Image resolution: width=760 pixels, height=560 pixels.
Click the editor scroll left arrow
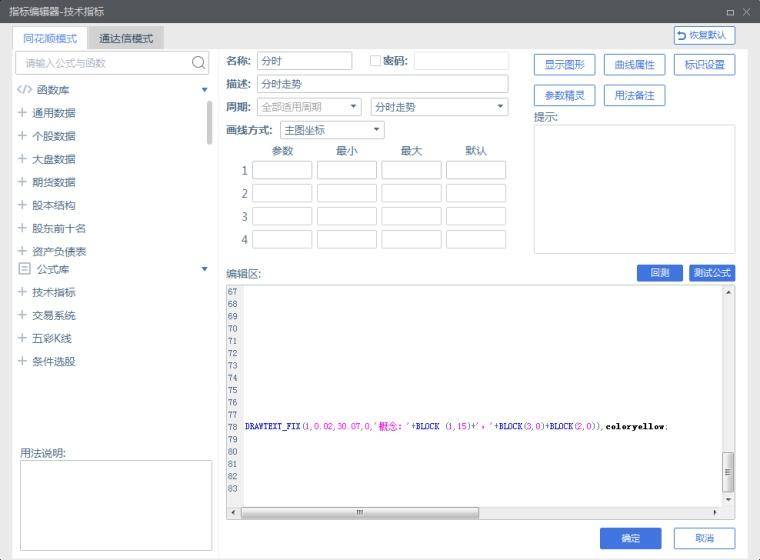coord(233,512)
